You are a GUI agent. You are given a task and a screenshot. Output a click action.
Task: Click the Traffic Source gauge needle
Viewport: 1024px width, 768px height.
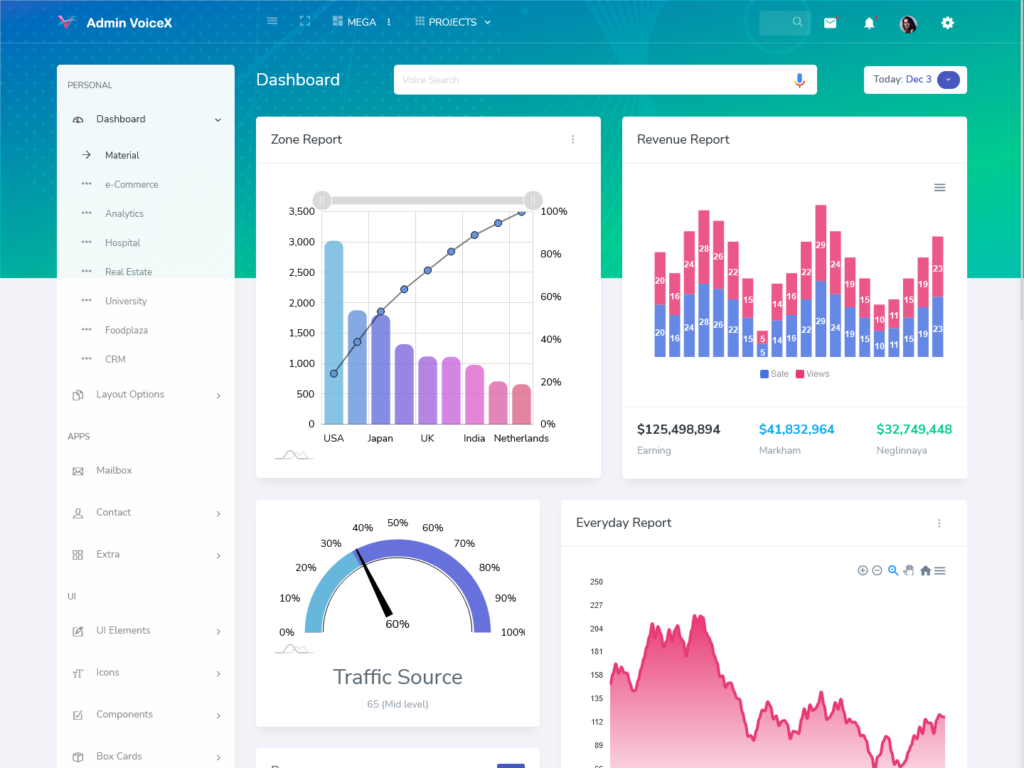(x=373, y=584)
